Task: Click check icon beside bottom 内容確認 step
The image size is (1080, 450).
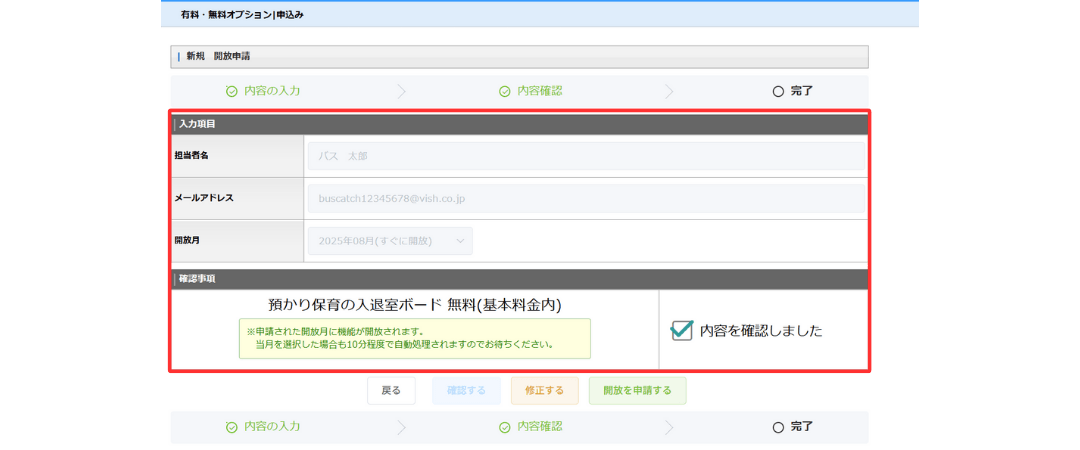Action: tap(505, 427)
